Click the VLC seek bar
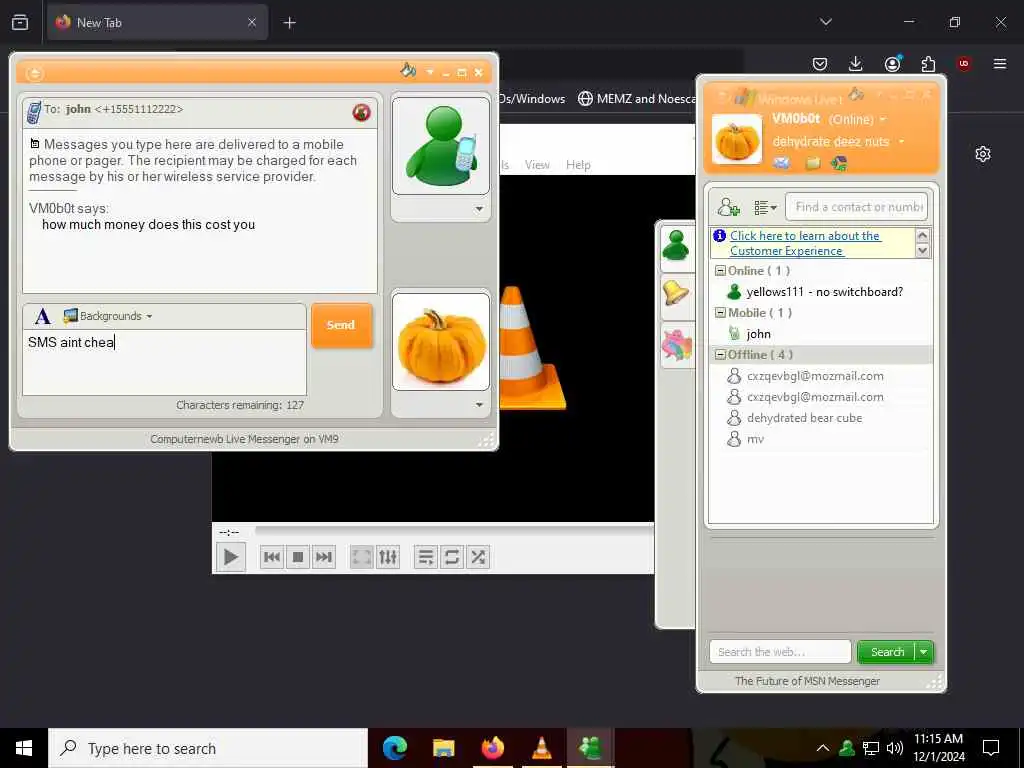Screen dimensions: 1024x768 point(454,531)
